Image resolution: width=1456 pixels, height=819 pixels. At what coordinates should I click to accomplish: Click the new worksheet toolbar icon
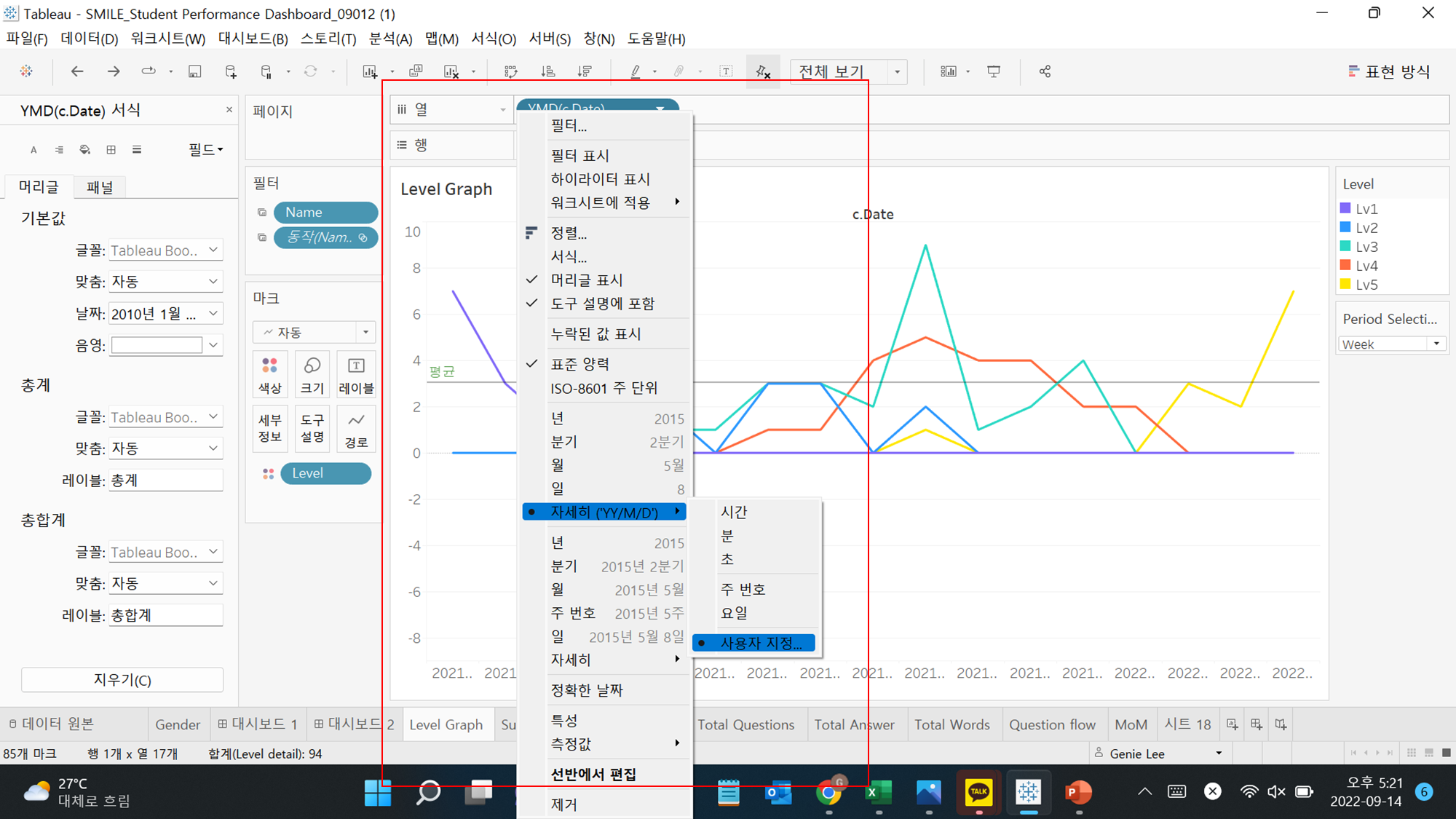point(370,71)
